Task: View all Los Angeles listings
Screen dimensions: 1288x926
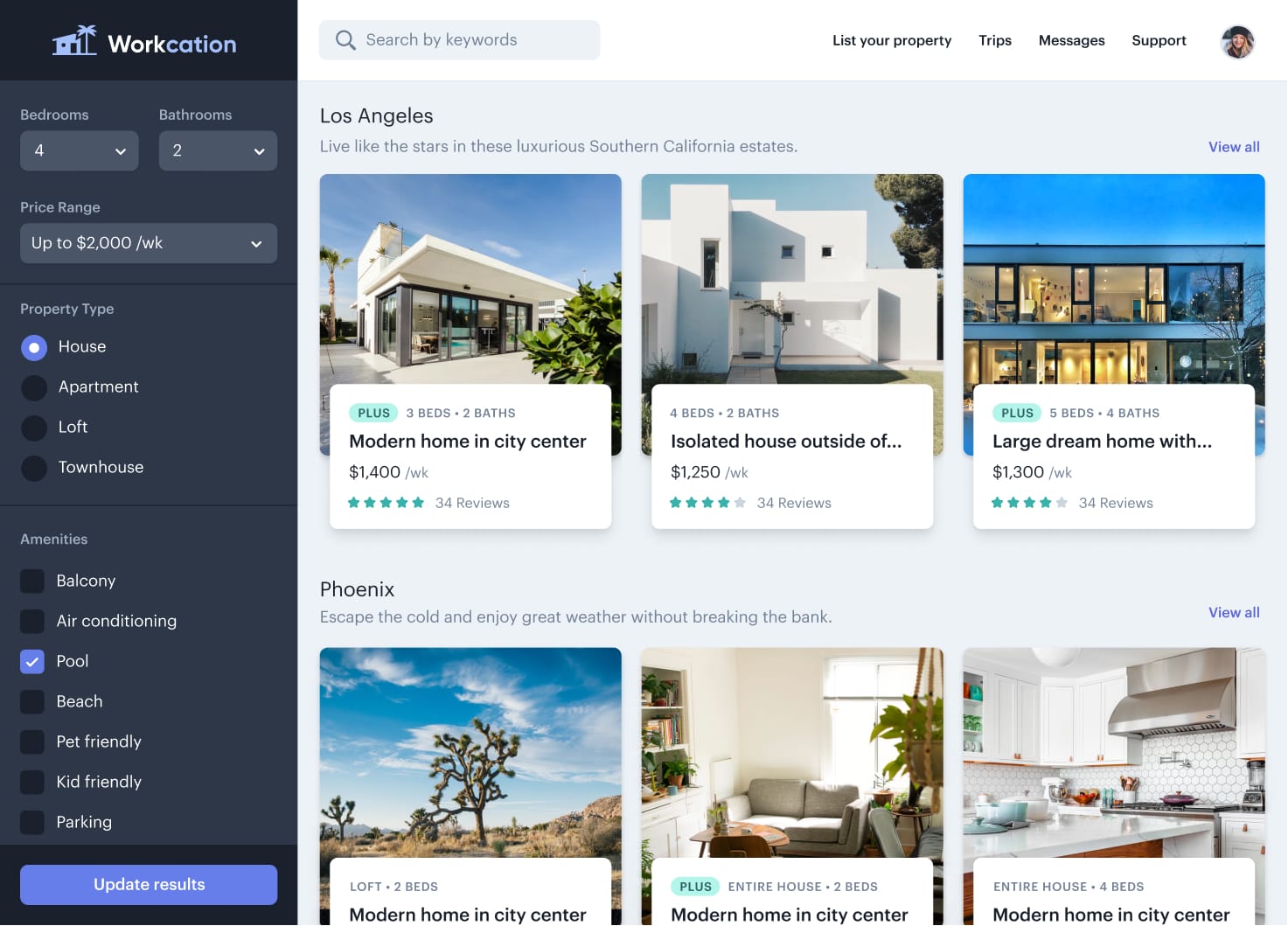Action: pyautogui.click(x=1233, y=147)
